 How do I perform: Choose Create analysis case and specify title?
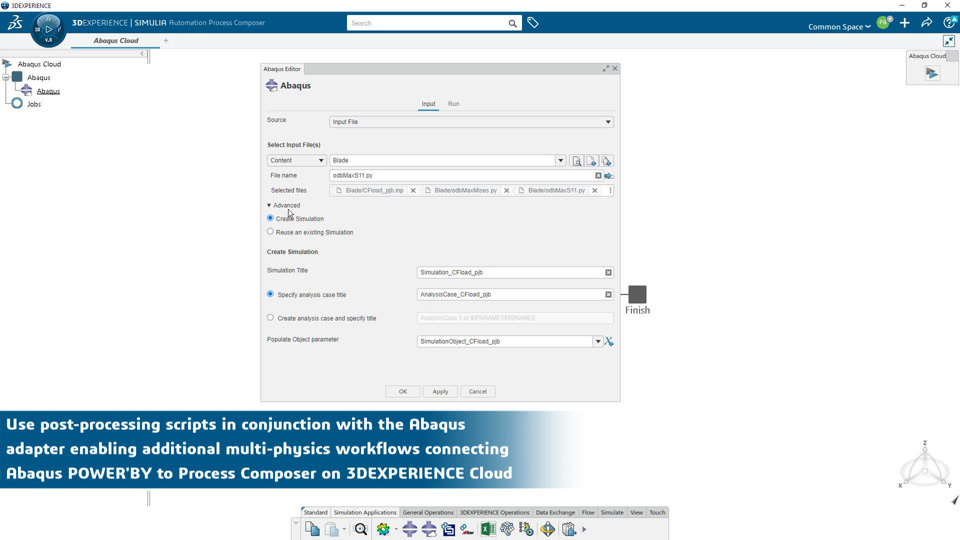tap(270, 318)
